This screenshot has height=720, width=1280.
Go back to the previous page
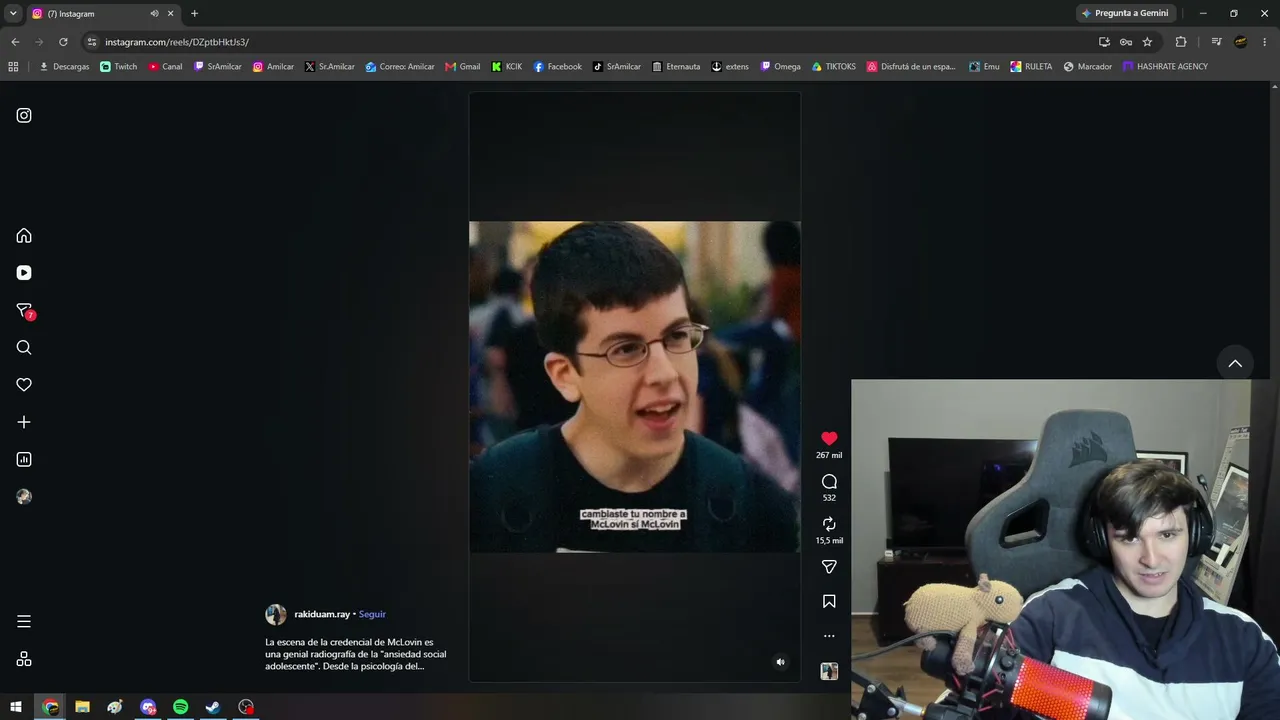pos(15,42)
